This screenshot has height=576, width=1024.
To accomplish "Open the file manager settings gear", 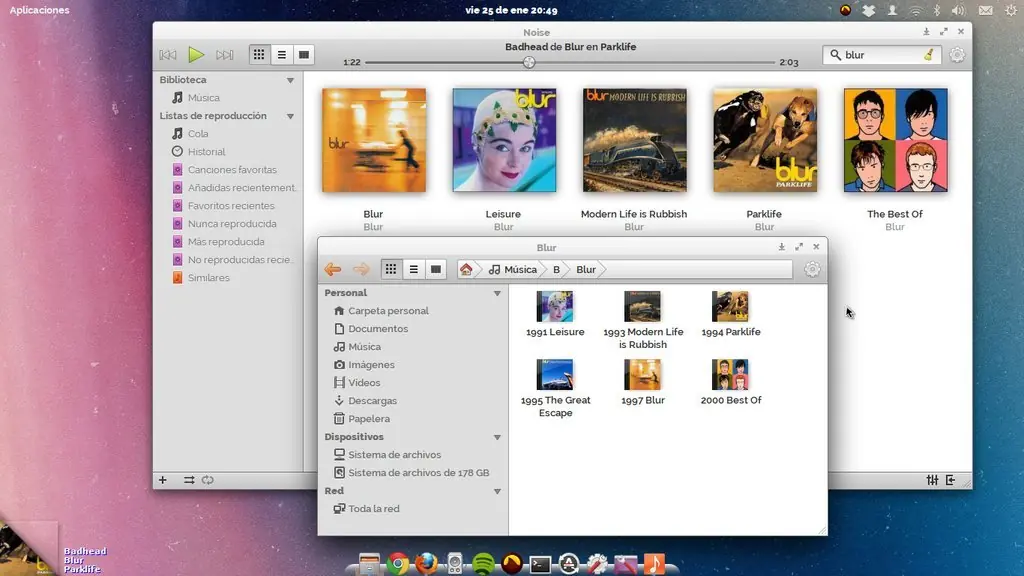I will pos(812,269).
